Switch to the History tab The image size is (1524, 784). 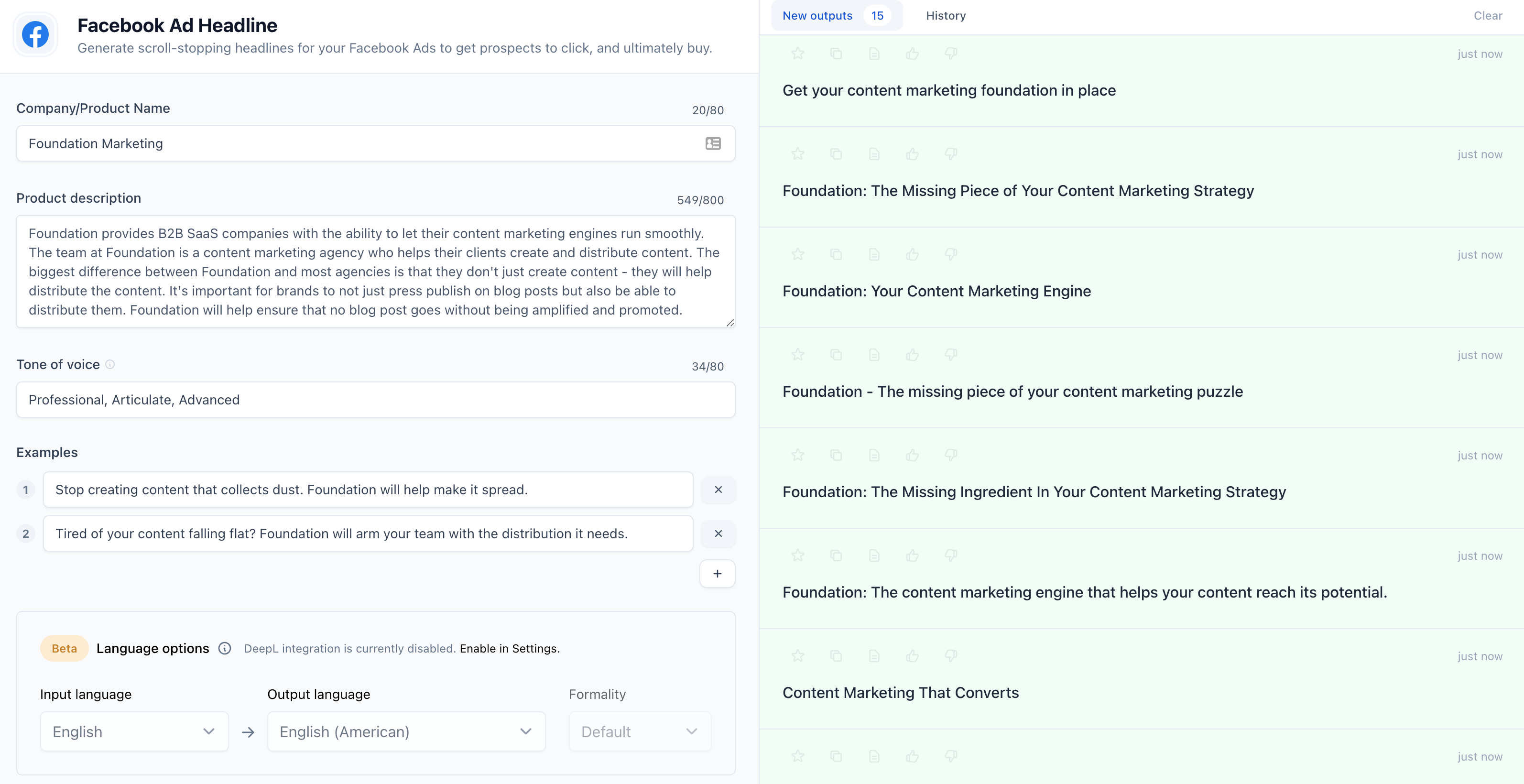pyautogui.click(x=946, y=16)
